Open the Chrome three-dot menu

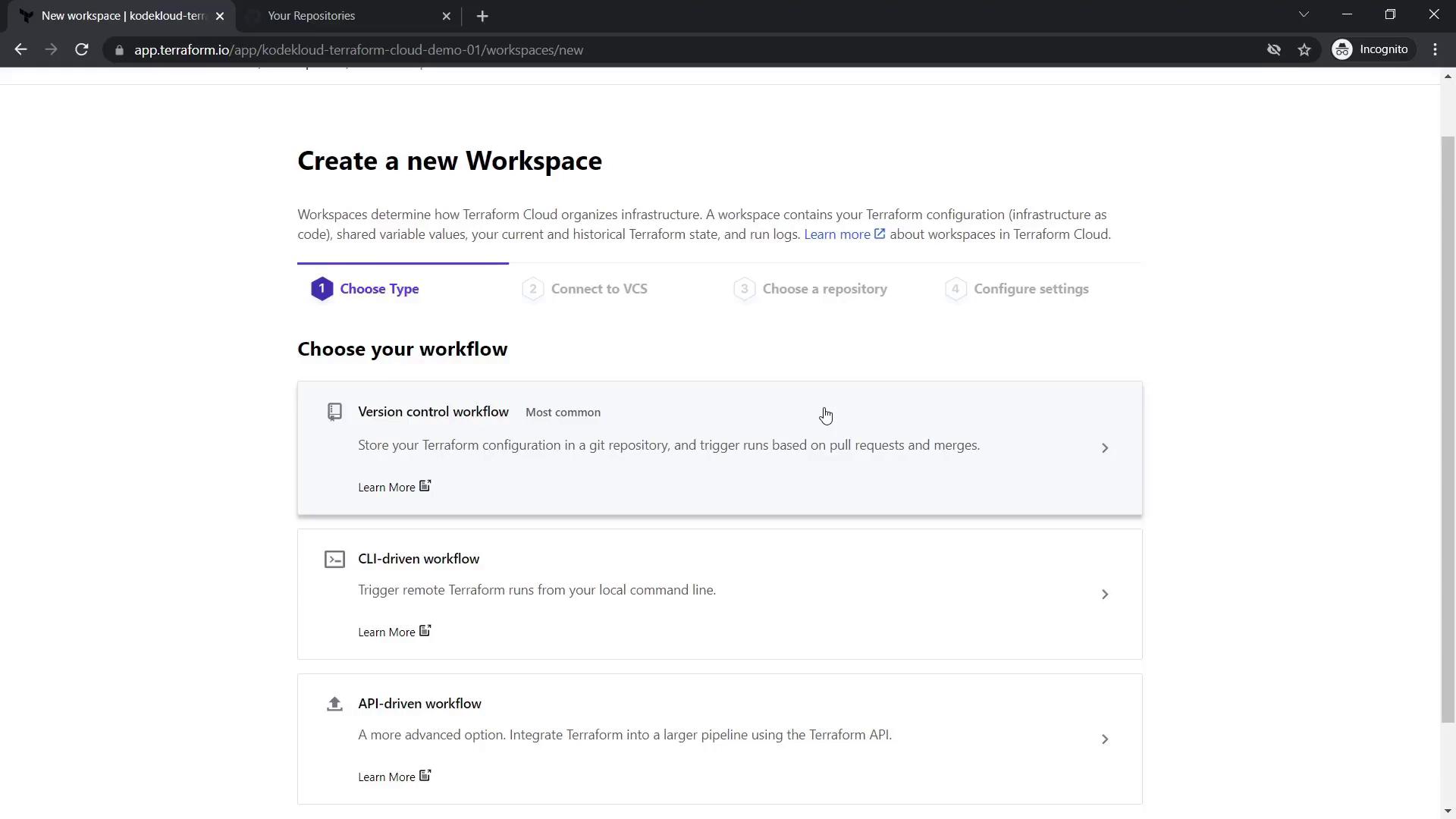pyautogui.click(x=1435, y=50)
